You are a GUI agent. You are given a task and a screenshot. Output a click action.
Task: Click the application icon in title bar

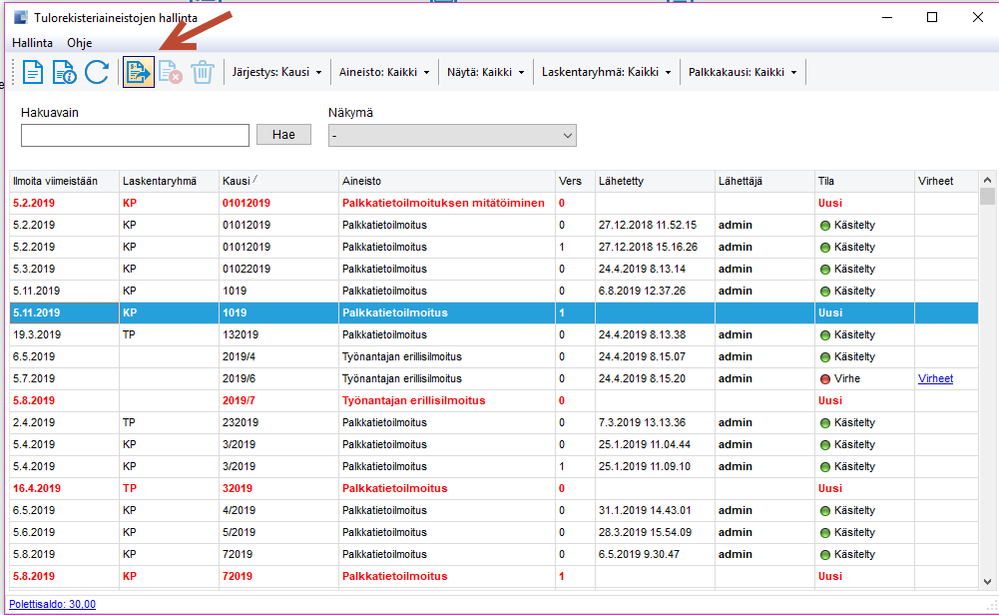click(x=20, y=17)
